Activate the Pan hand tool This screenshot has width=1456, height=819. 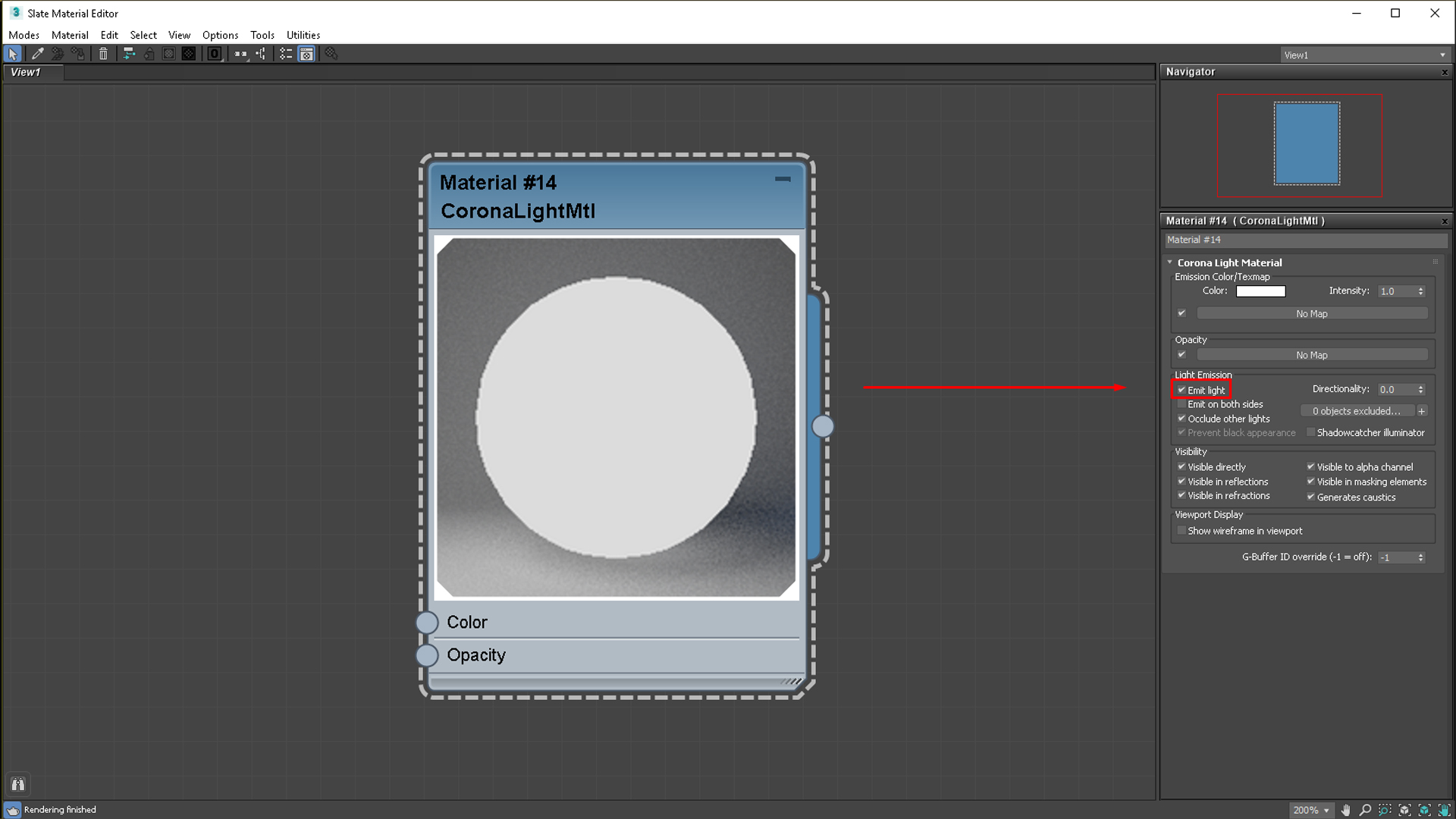click(x=1345, y=810)
